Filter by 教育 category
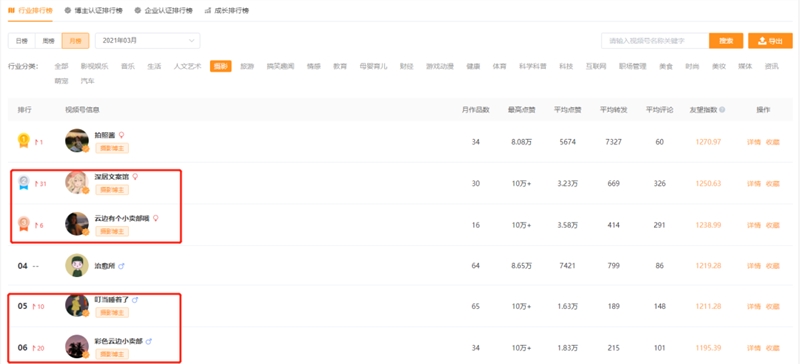Viewport: 800px width, 364px height. (x=340, y=66)
